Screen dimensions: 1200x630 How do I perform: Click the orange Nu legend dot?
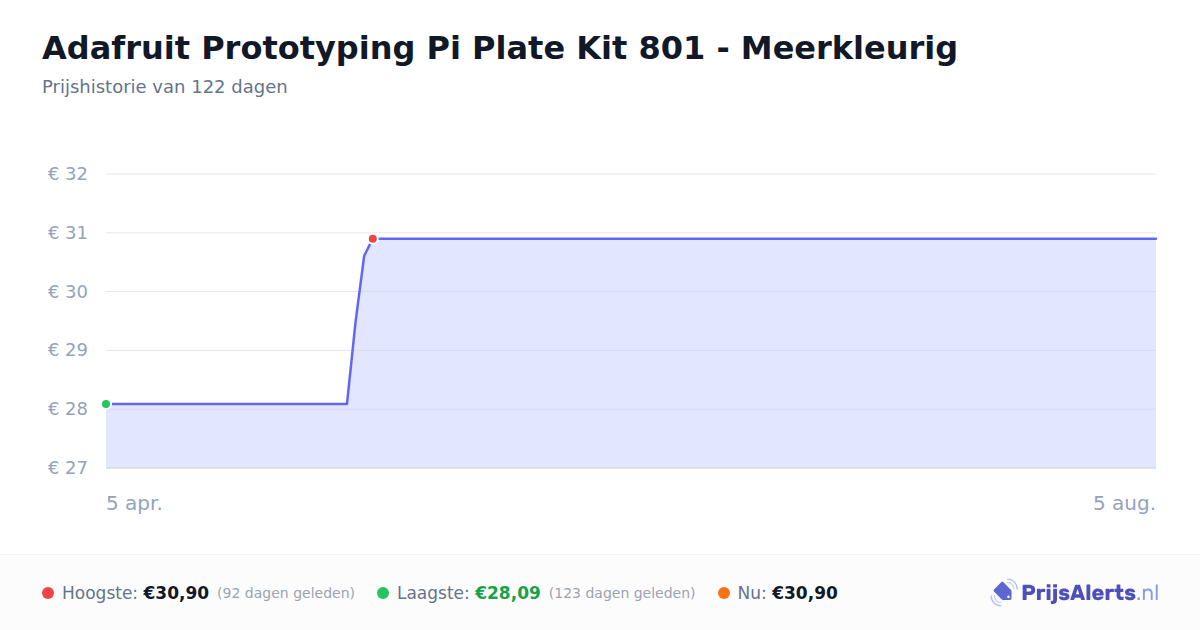724,593
